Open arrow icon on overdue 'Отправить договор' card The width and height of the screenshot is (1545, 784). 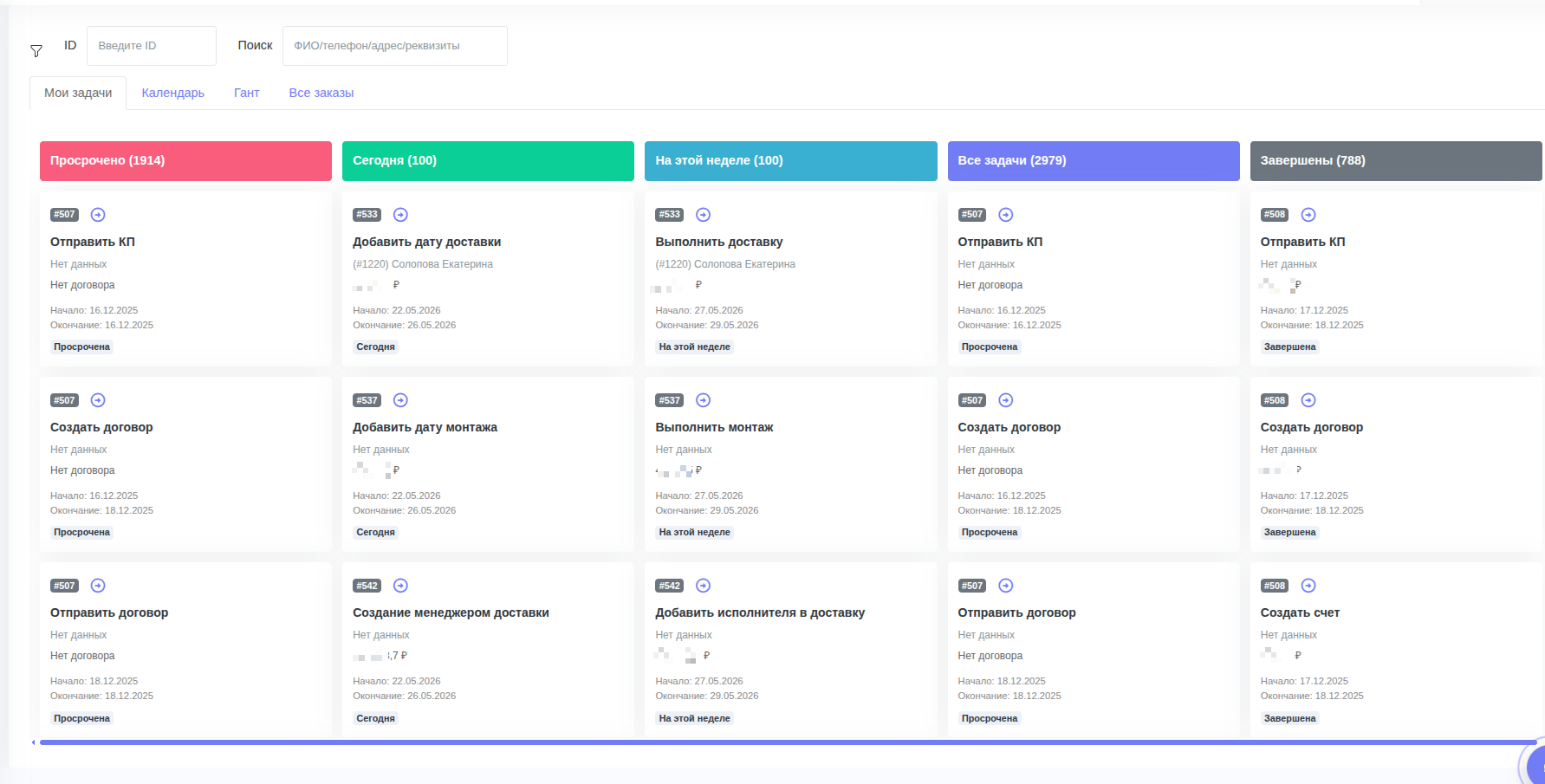click(98, 586)
